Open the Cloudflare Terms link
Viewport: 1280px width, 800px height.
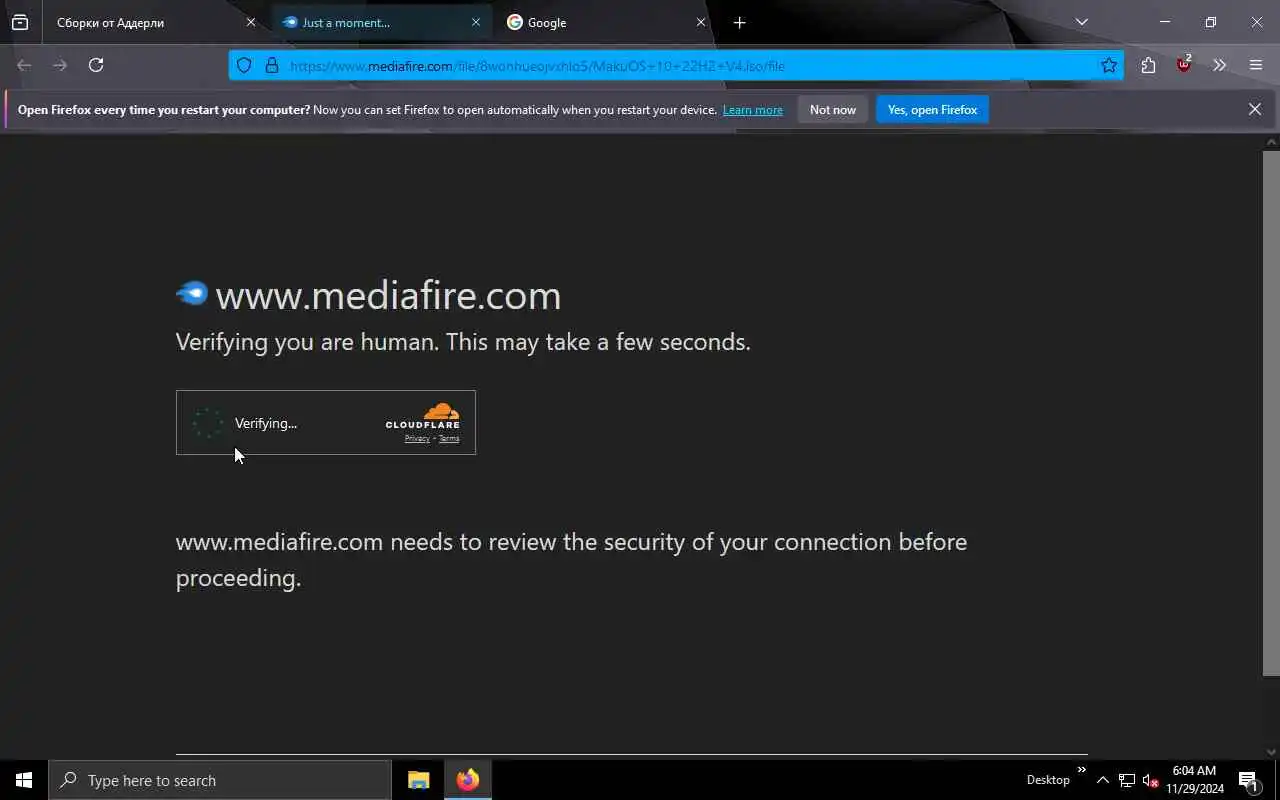click(449, 439)
